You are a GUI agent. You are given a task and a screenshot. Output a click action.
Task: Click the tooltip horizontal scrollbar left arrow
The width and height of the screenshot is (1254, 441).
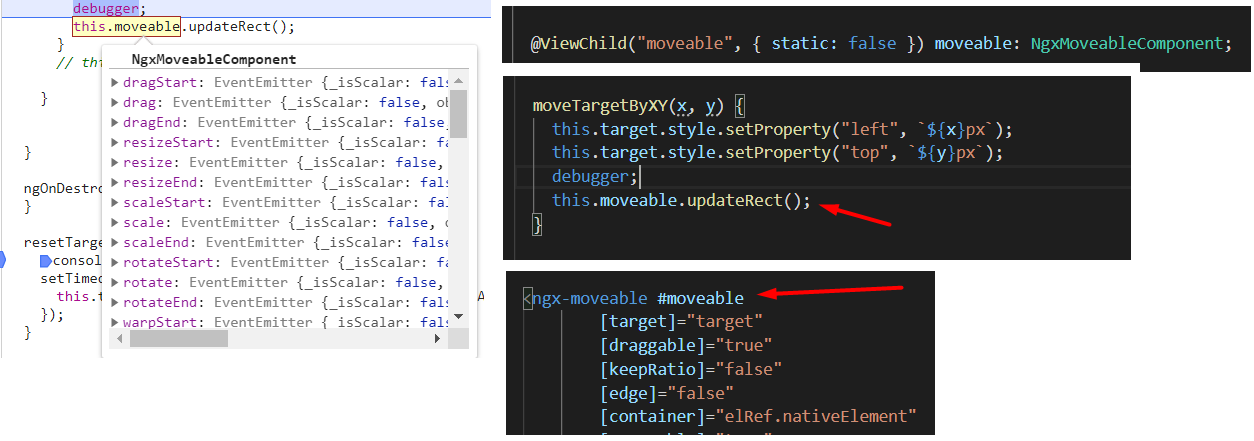pos(121,339)
